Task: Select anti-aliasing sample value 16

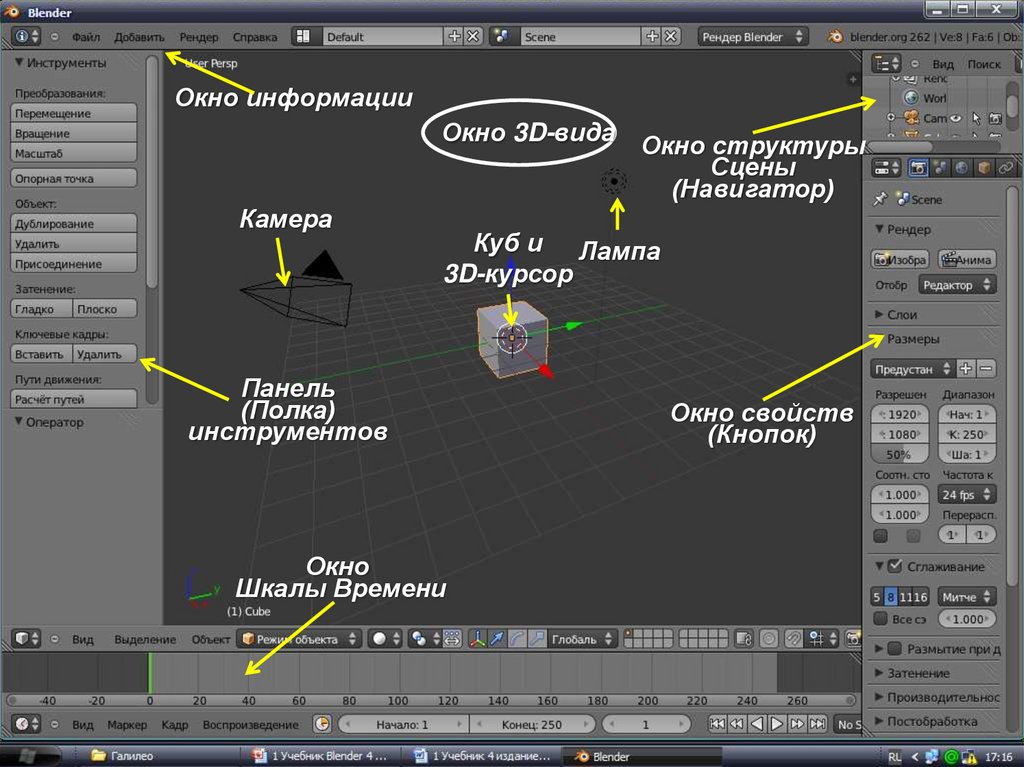Action: tap(920, 596)
